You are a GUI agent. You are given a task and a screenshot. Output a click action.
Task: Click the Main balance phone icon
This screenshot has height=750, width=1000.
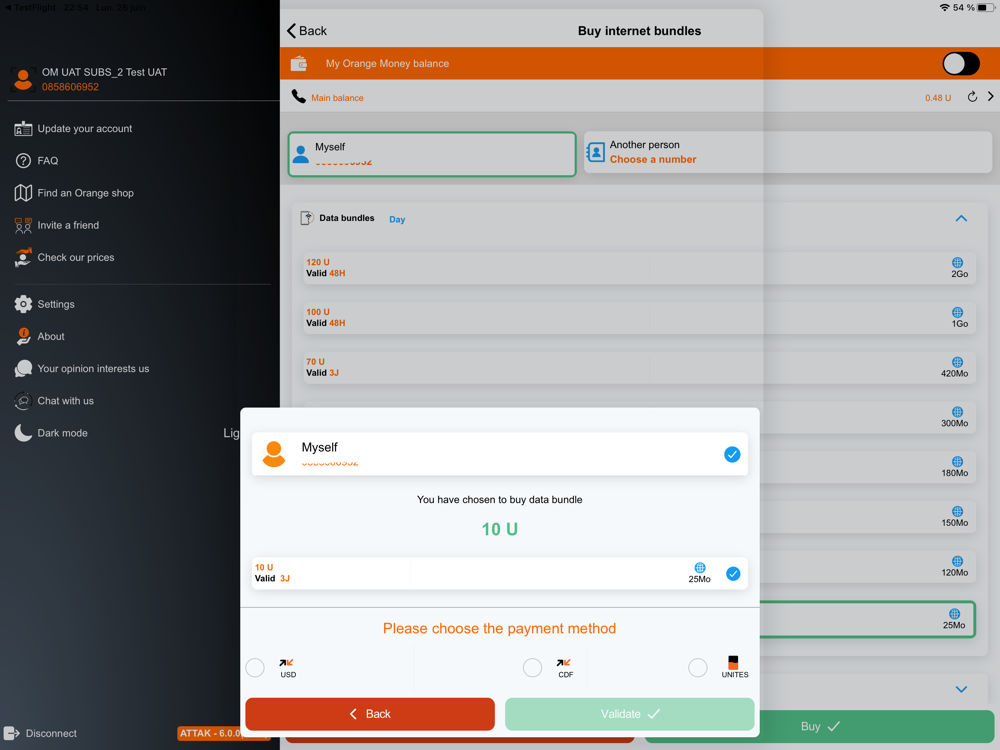pos(298,96)
